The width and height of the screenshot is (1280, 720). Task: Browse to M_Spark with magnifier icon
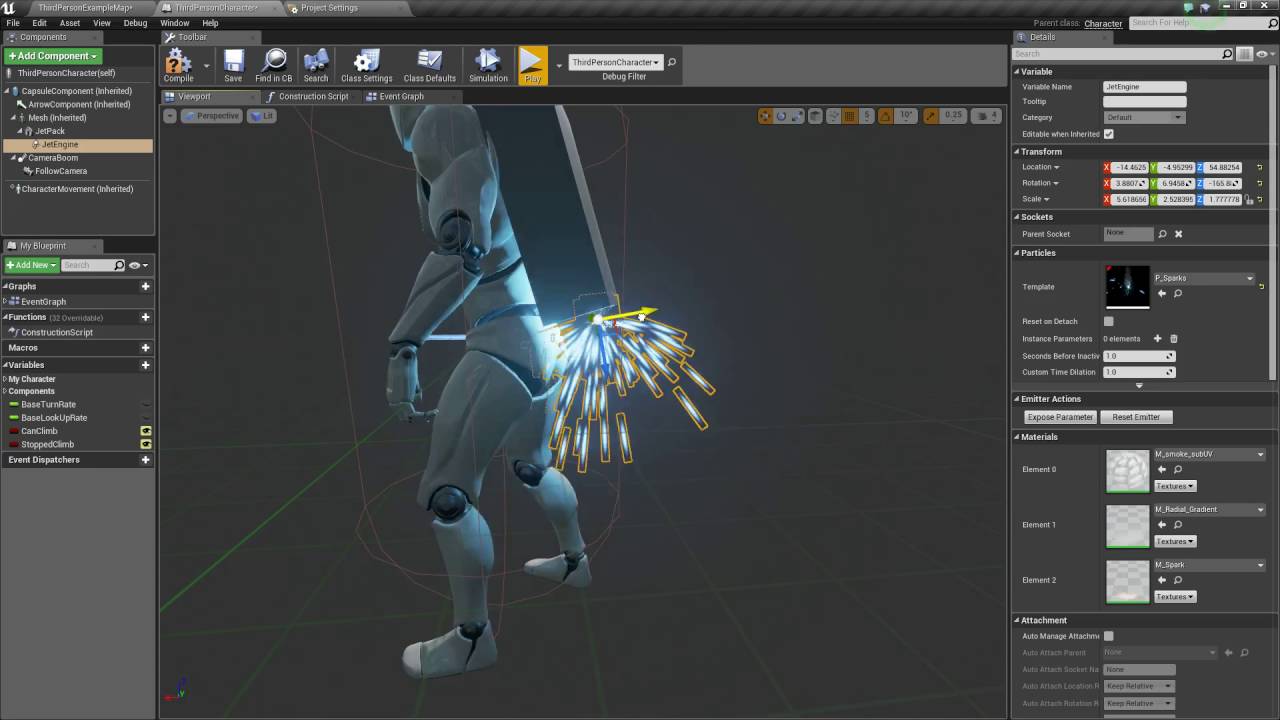click(1177, 580)
